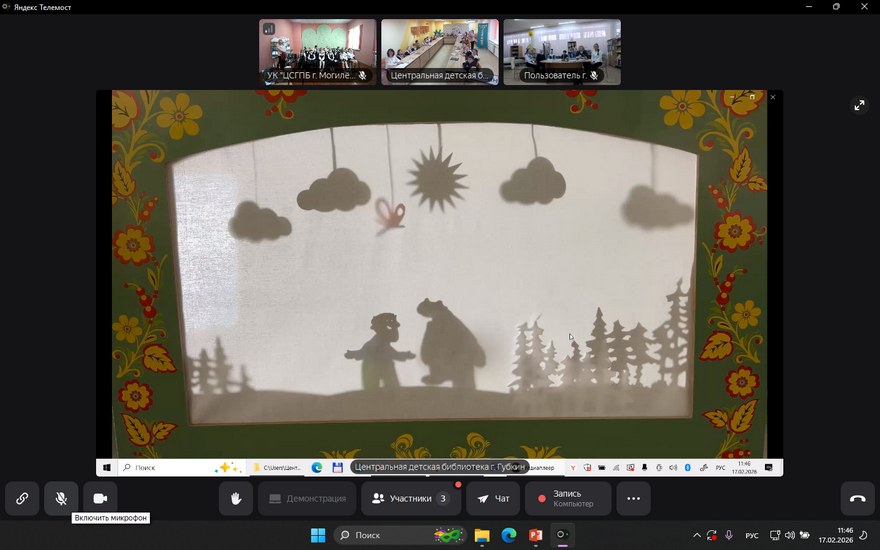This screenshot has width=880, height=550.
Task: Copy the meeting invite link
Action: click(x=22, y=498)
